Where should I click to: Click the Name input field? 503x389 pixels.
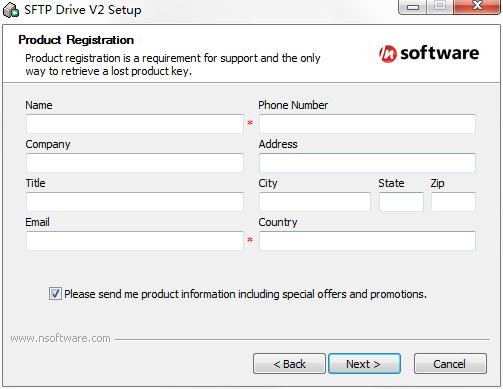pos(135,124)
